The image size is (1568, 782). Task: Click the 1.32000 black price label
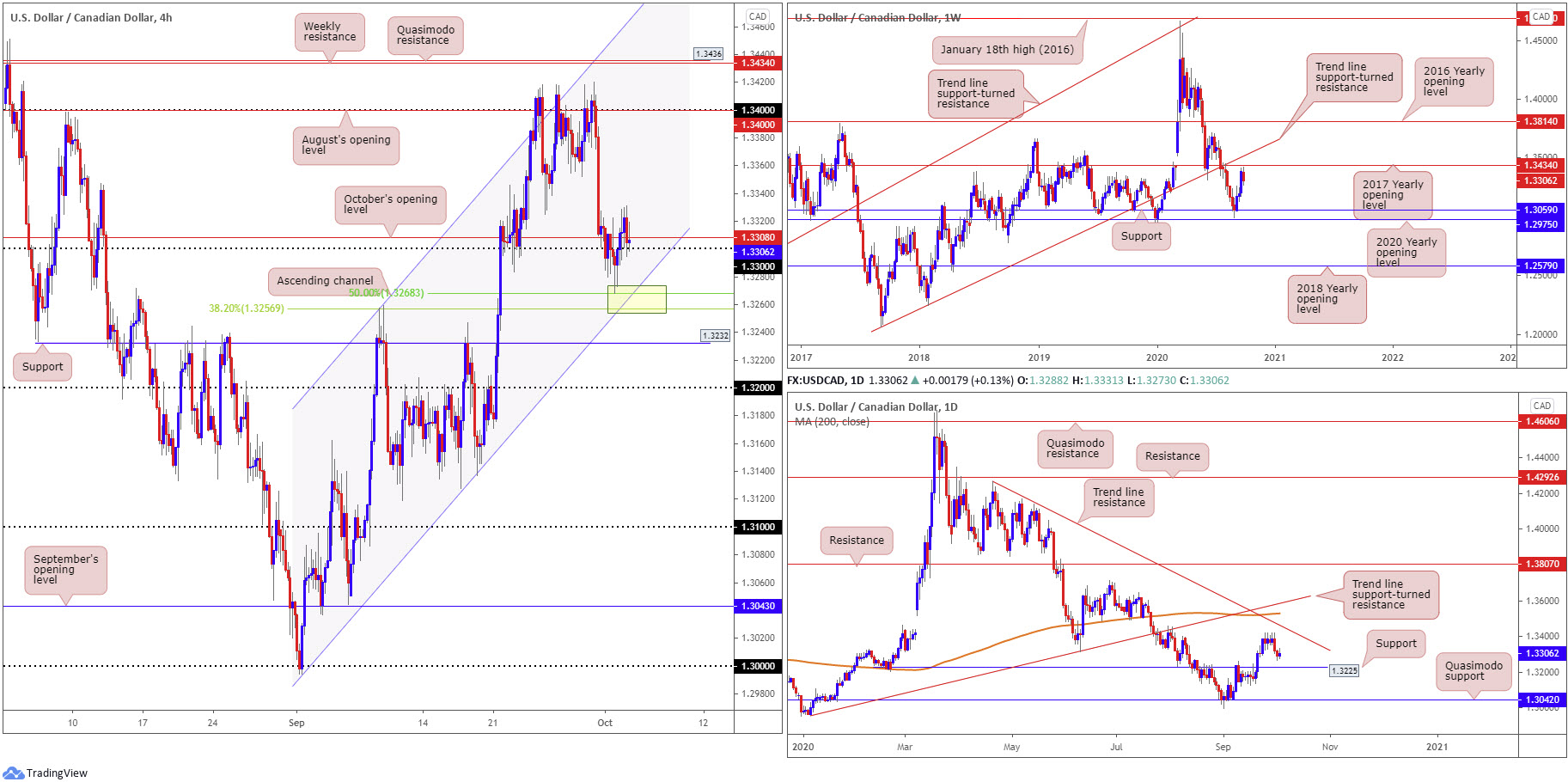[758, 388]
